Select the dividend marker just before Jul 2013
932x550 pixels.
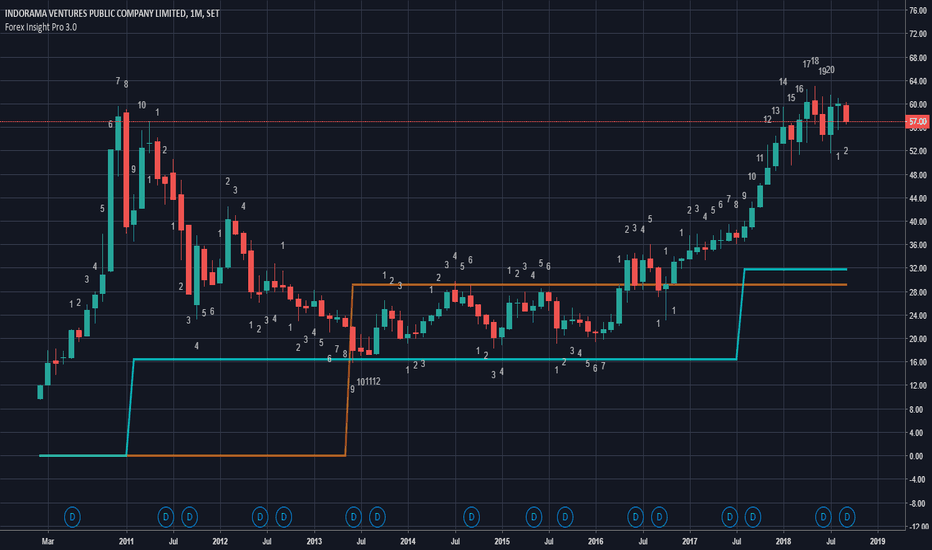[x=354, y=517]
